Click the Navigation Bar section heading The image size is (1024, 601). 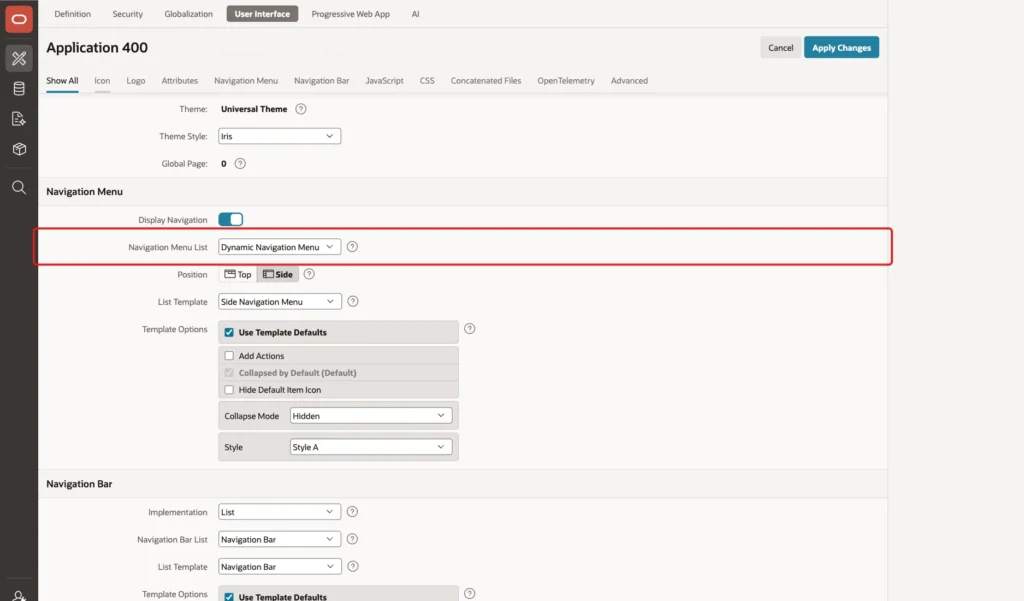point(79,484)
